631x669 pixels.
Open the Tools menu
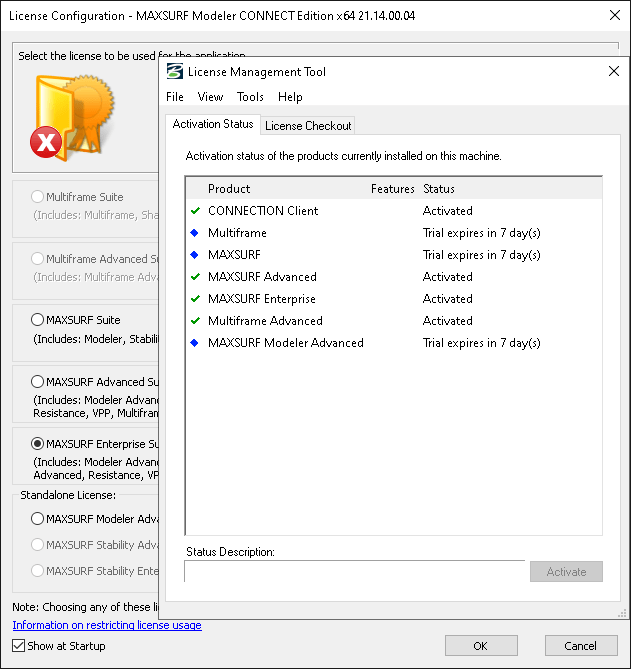(250, 97)
